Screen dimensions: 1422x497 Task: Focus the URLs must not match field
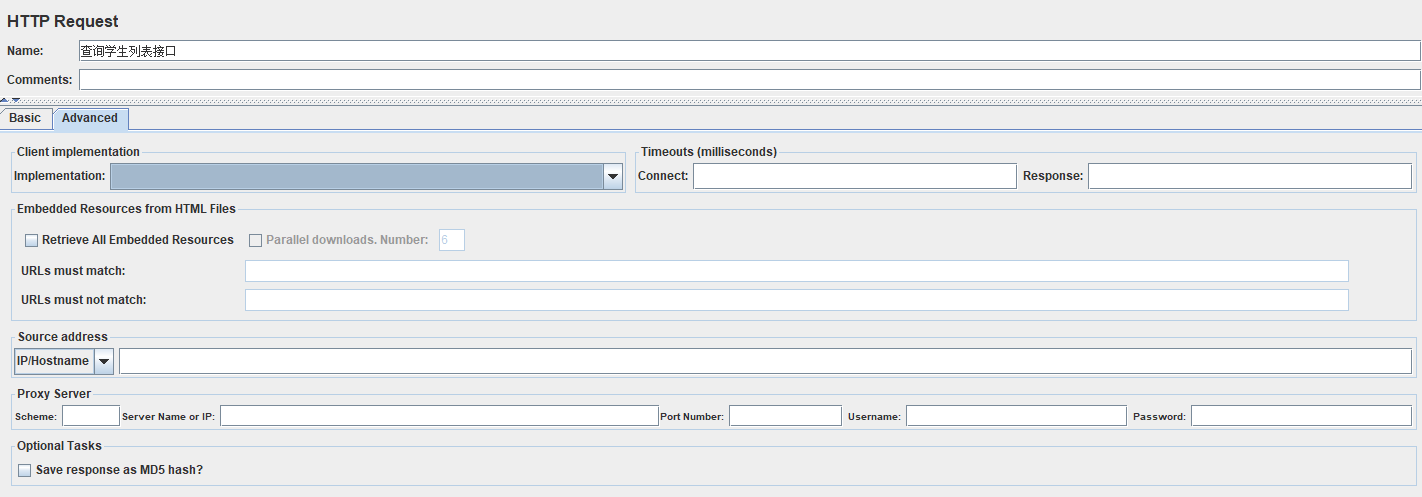[796, 300]
